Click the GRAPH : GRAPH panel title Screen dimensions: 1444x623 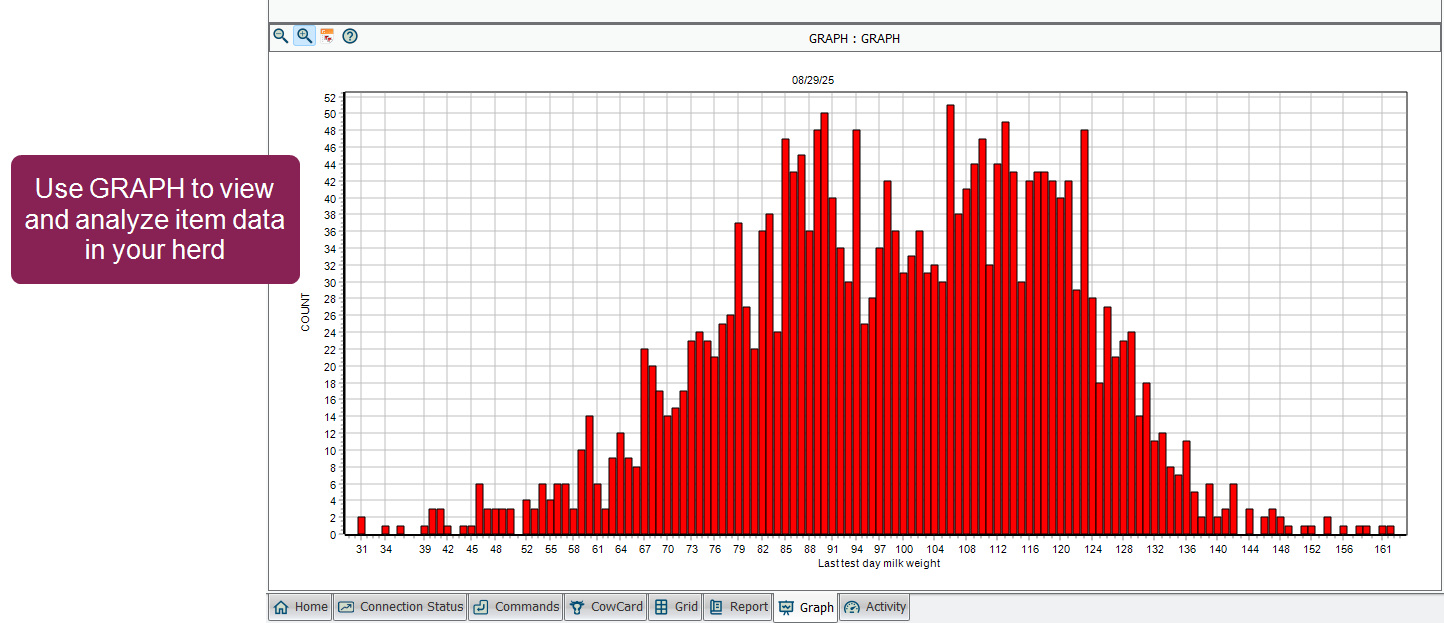coord(854,39)
